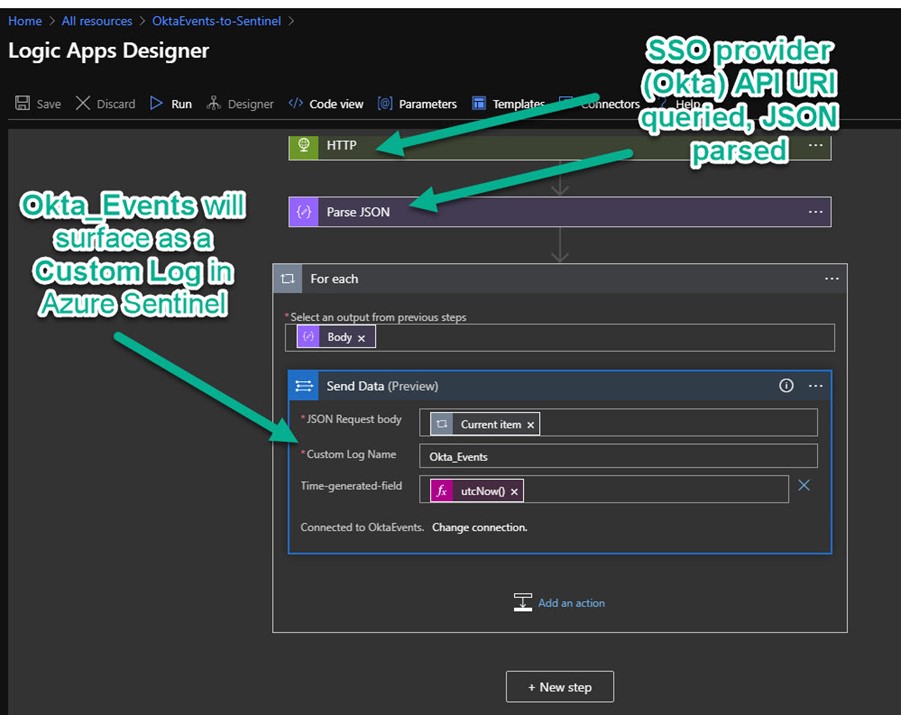
Task: Remove the Current item token
Action: coord(531,425)
